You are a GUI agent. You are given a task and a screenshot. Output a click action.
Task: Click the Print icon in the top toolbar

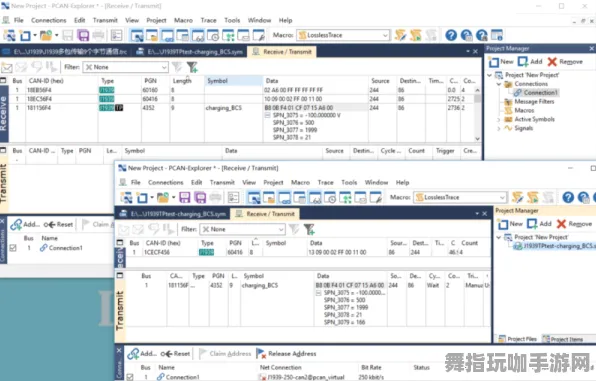click(98, 35)
